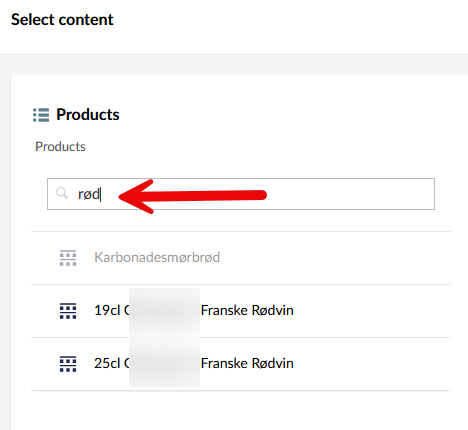
Task: Click "Franske Rødvin" text in the 19cl row
Action: [247, 310]
